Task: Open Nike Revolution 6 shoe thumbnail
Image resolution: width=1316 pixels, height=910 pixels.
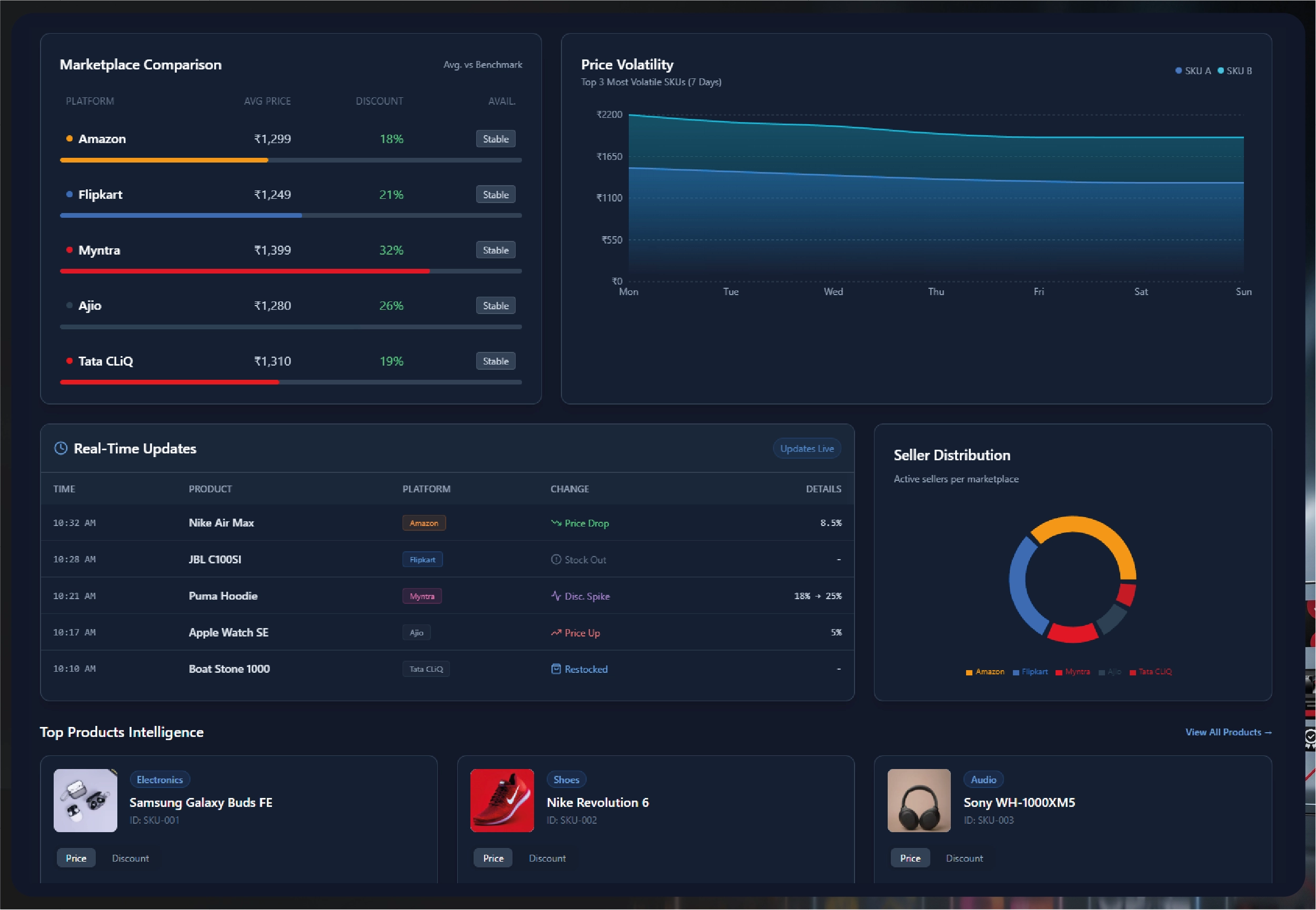Action: (x=502, y=800)
